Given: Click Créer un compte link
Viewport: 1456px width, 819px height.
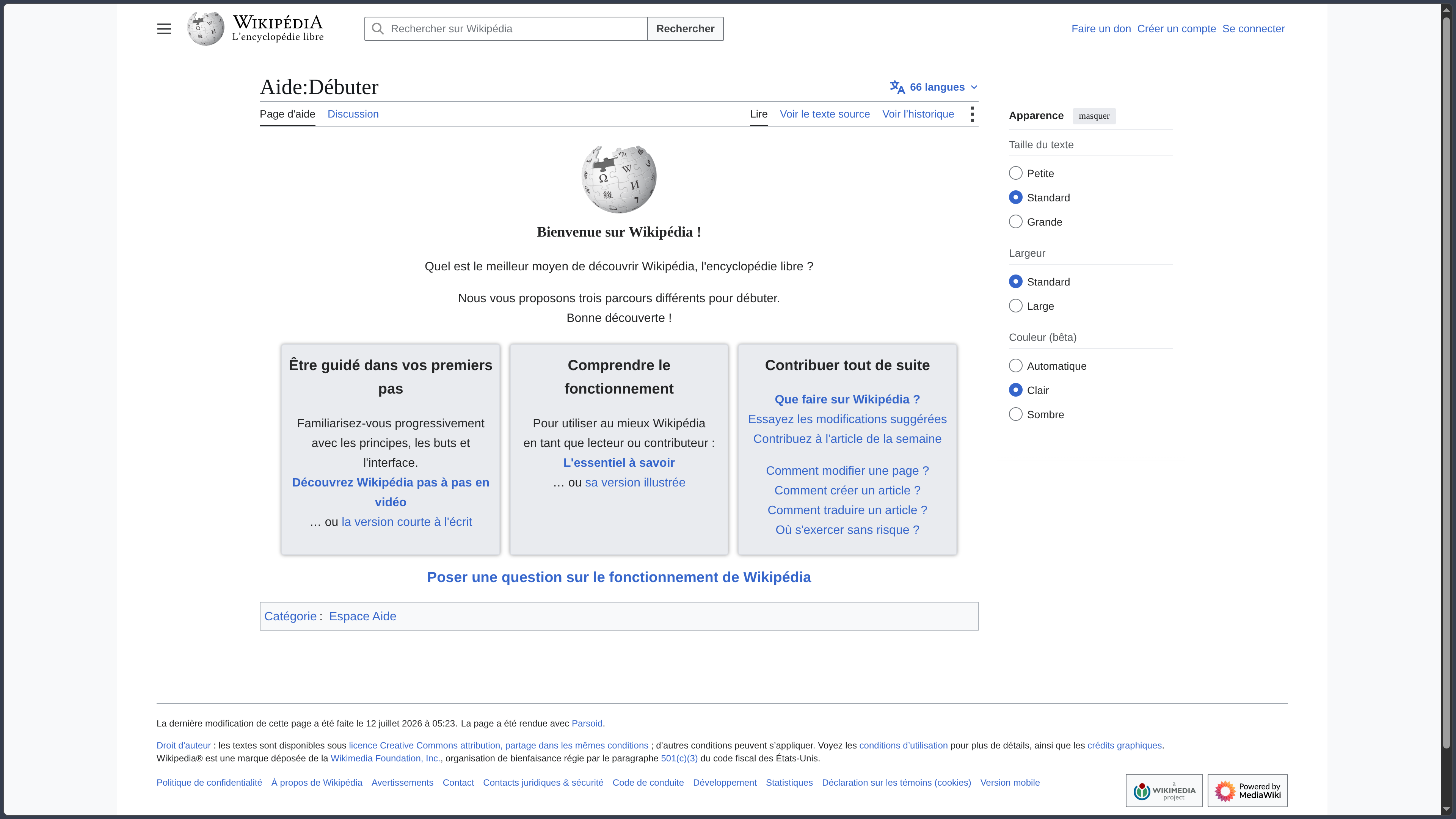Looking at the screenshot, I should click(x=1176, y=29).
